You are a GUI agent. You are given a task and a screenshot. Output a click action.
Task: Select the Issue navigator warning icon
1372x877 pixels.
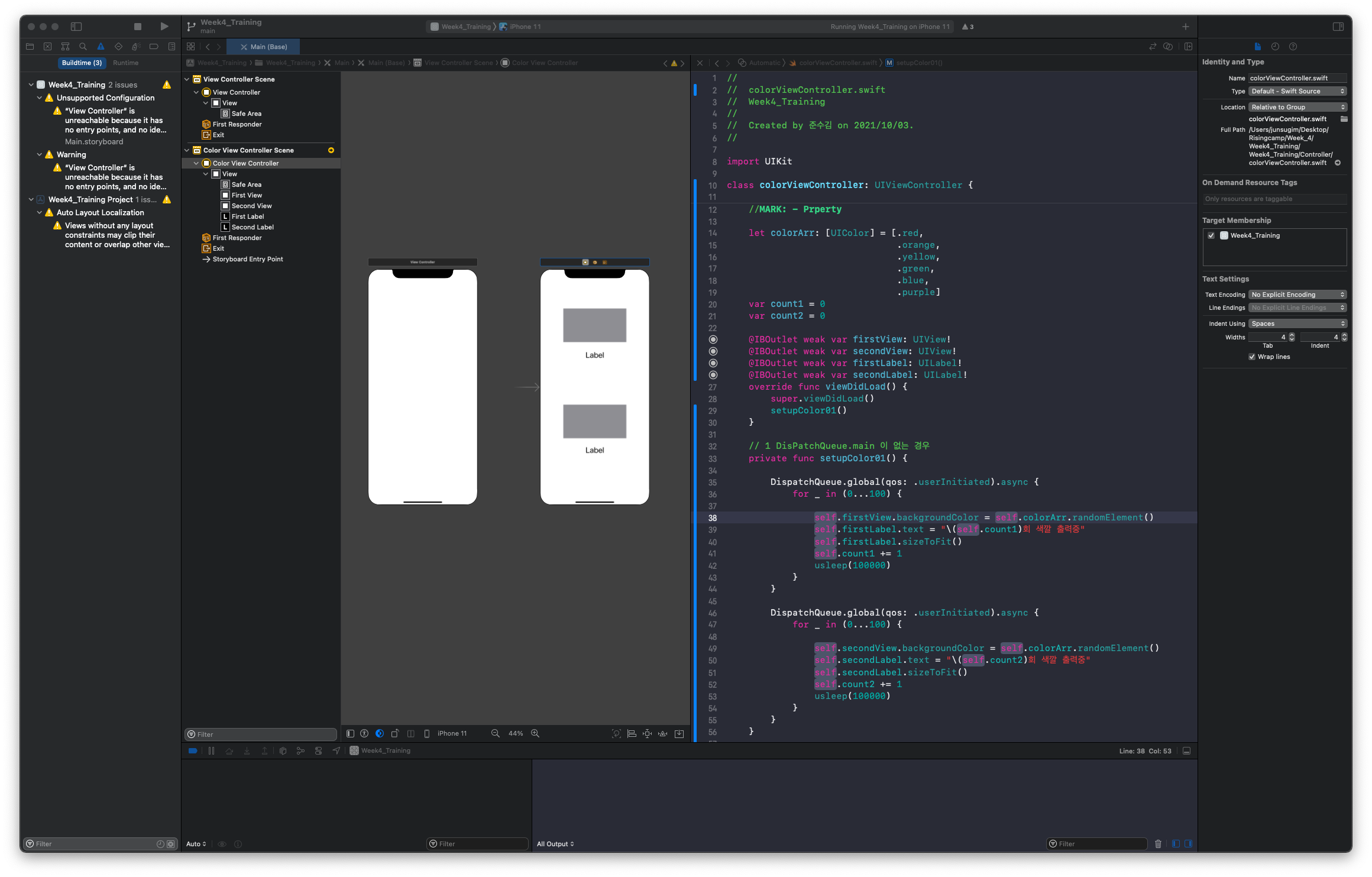tap(101, 47)
